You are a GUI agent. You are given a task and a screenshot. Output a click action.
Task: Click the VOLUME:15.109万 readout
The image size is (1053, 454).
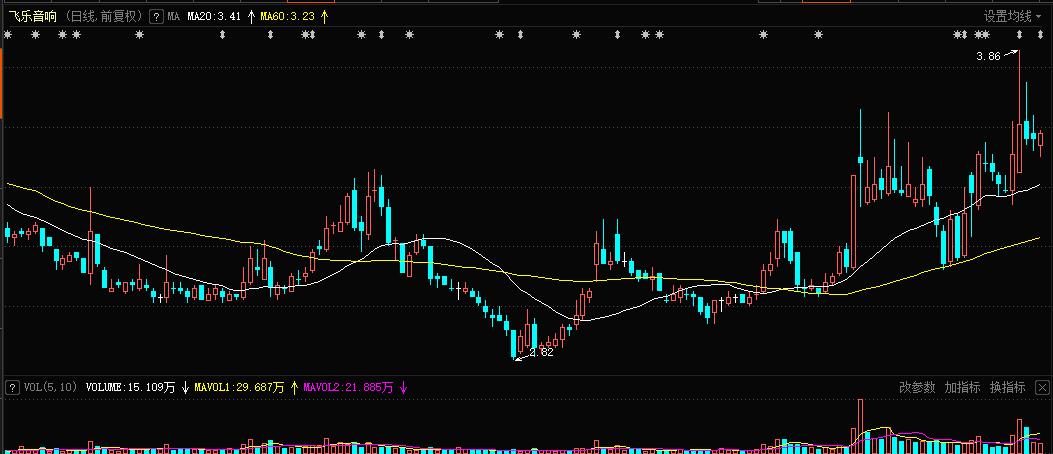pyautogui.click(x=130, y=388)
